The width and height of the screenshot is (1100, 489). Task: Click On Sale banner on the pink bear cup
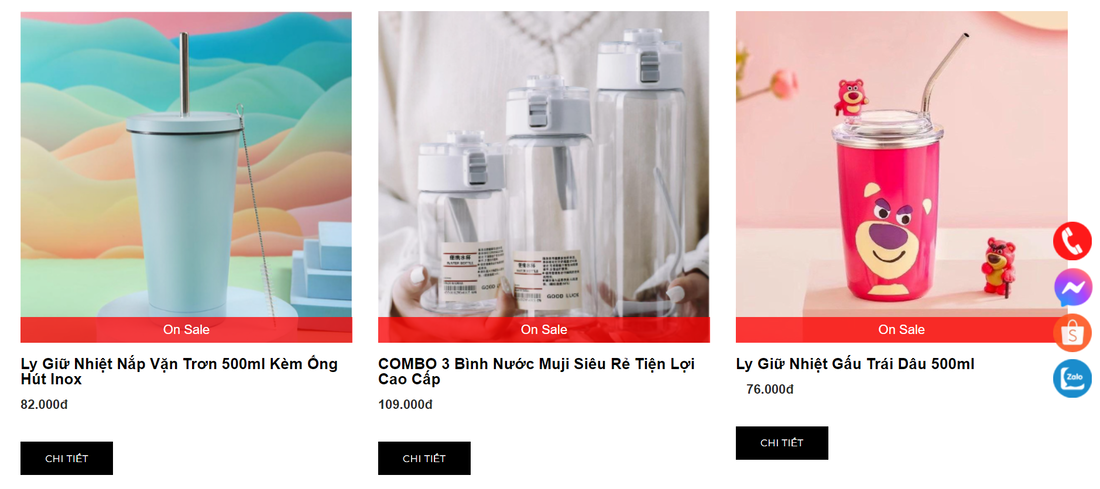click(x=901, y=330)
